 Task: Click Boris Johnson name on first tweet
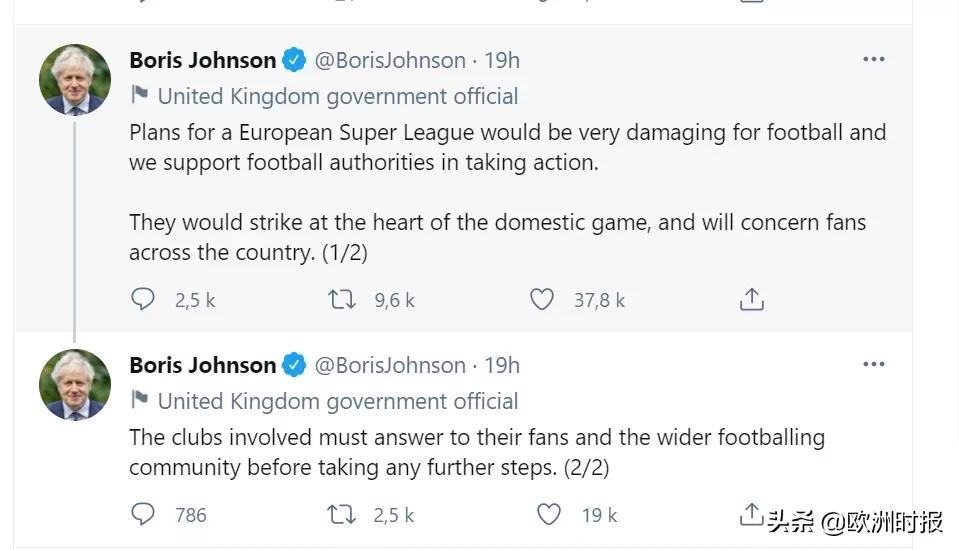(202, 60)
